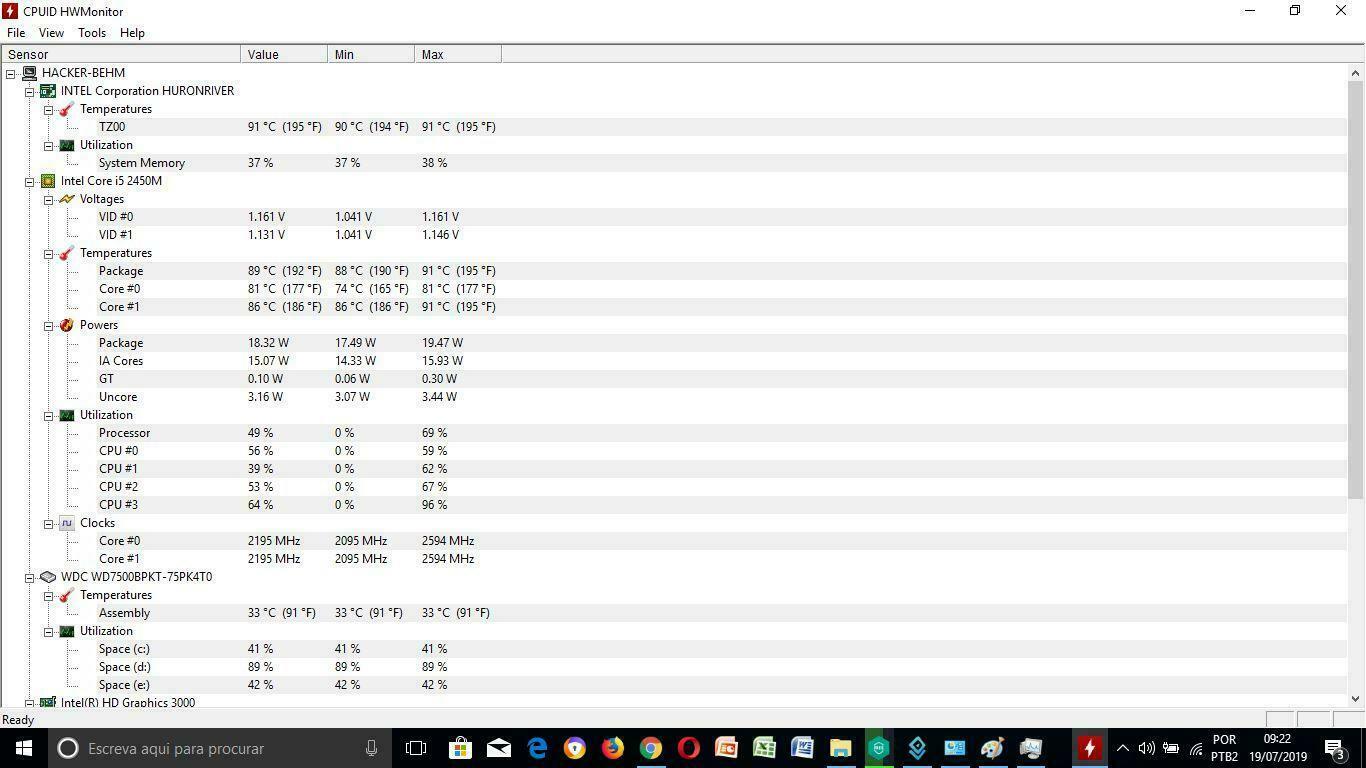Click the WDC WD7500BPKT hard drive icon

coord(48,577)
